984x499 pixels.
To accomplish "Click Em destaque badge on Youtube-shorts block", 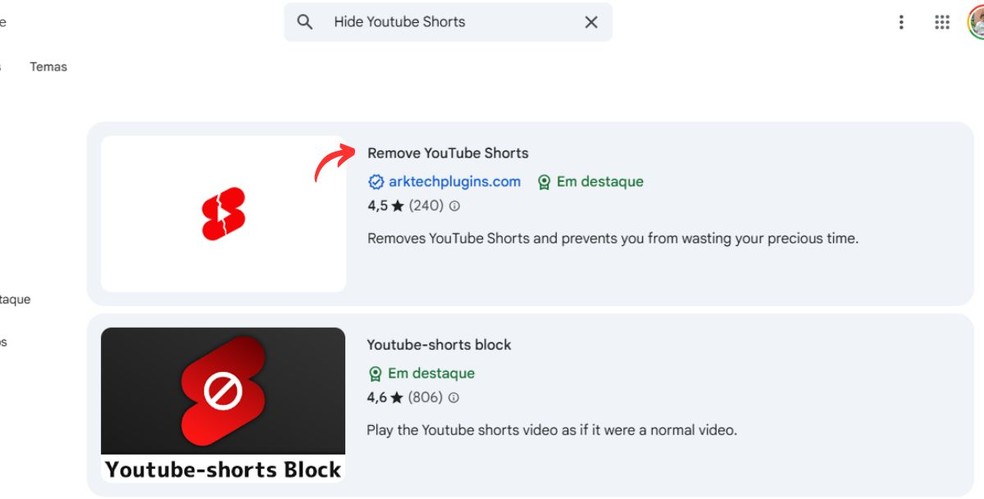I will click(421, 373).
